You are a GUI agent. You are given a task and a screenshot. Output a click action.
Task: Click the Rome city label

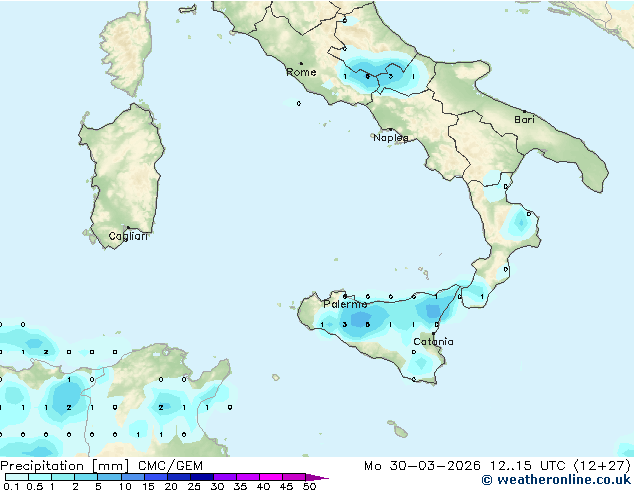[301, 72]
